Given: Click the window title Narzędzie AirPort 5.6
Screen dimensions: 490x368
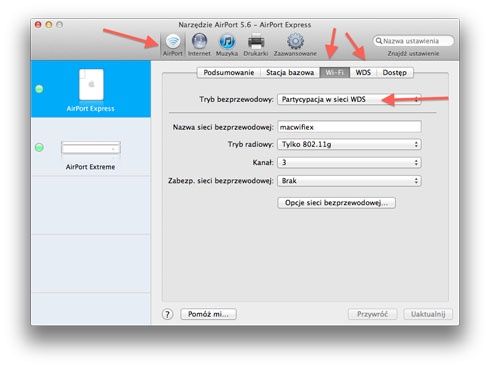Looking at the screenshot, I should click(245, 25).
